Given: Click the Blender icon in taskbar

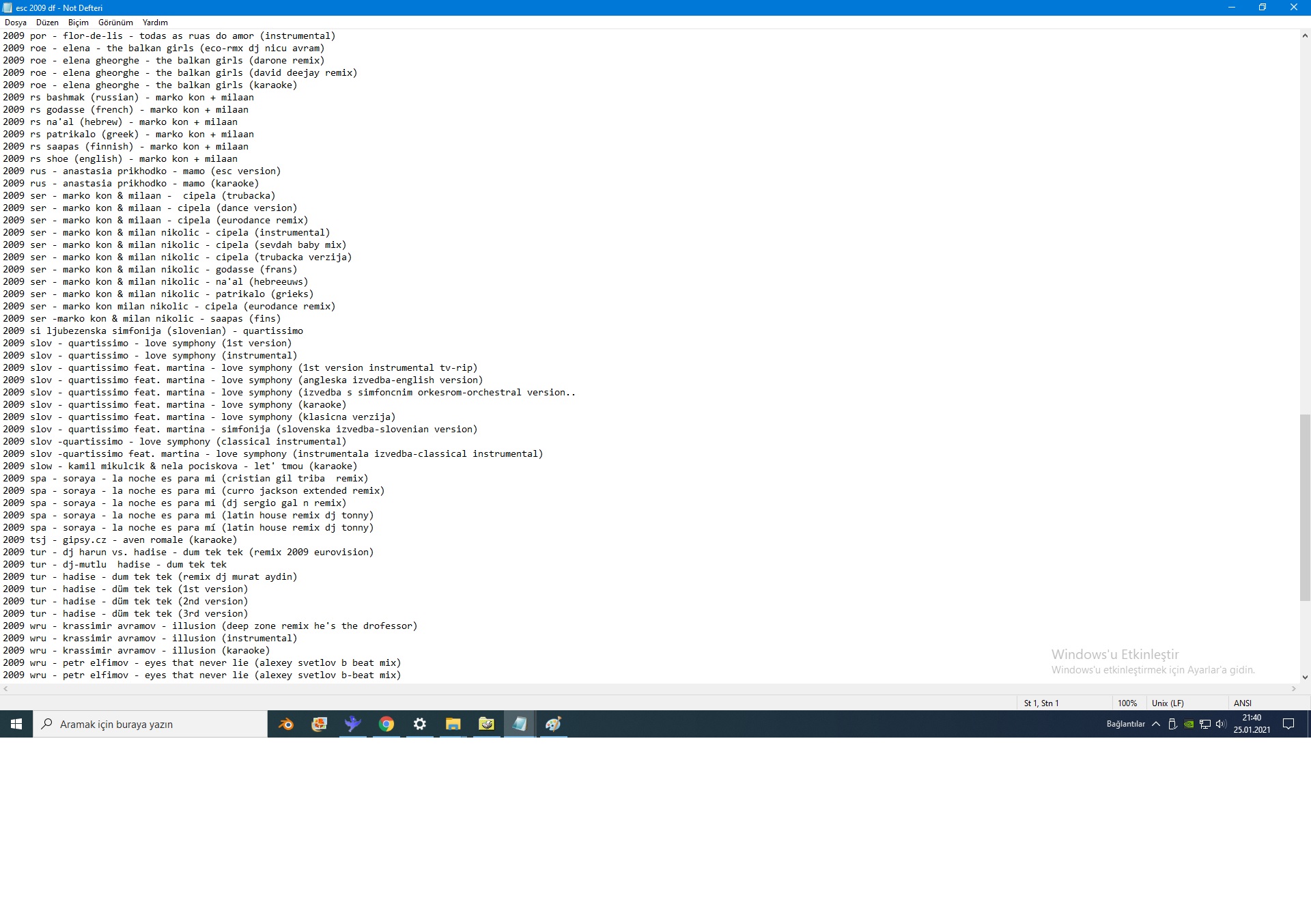Looking at the screenshot, I should pos(285,724).
